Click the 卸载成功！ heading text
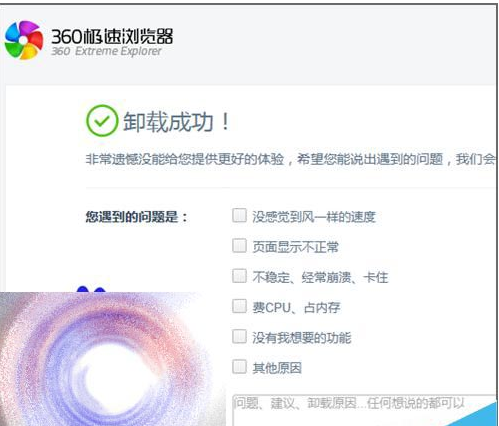This screenshot has height=426, width=499. (176, 122)
